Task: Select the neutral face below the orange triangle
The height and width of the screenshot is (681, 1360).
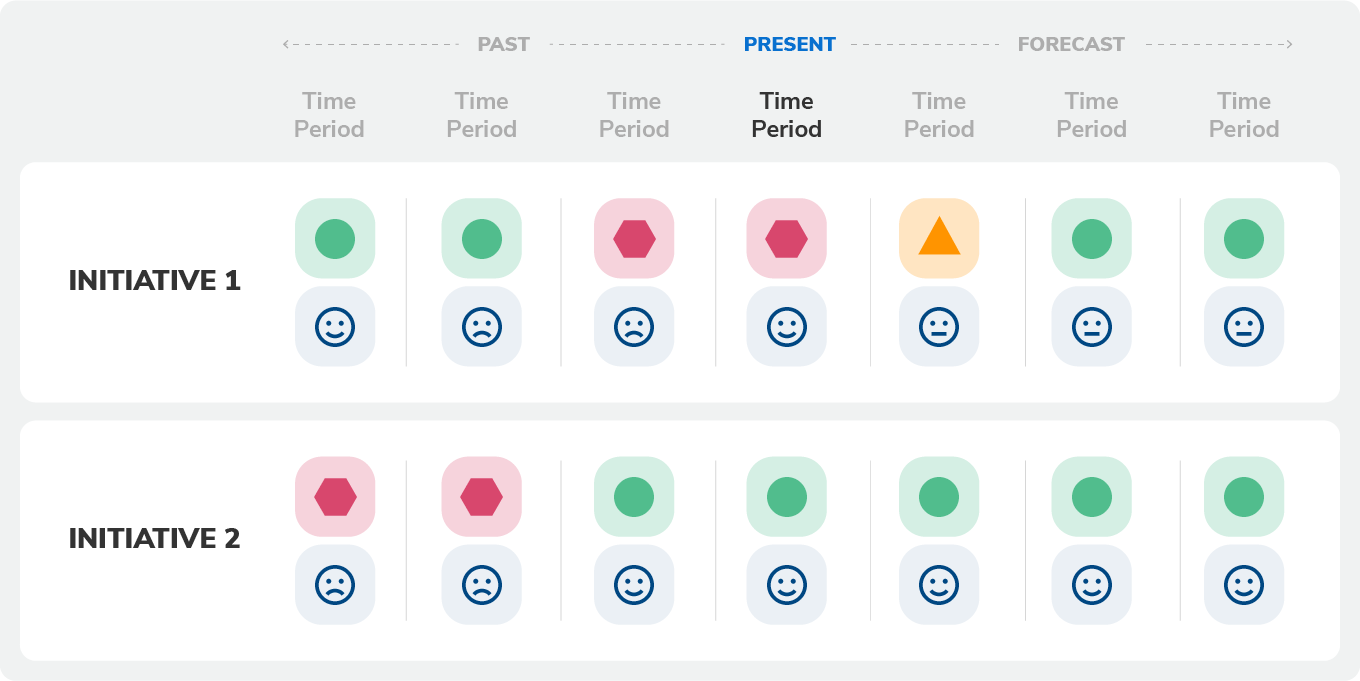Action: pyautogui.click(x=939, y=326)
